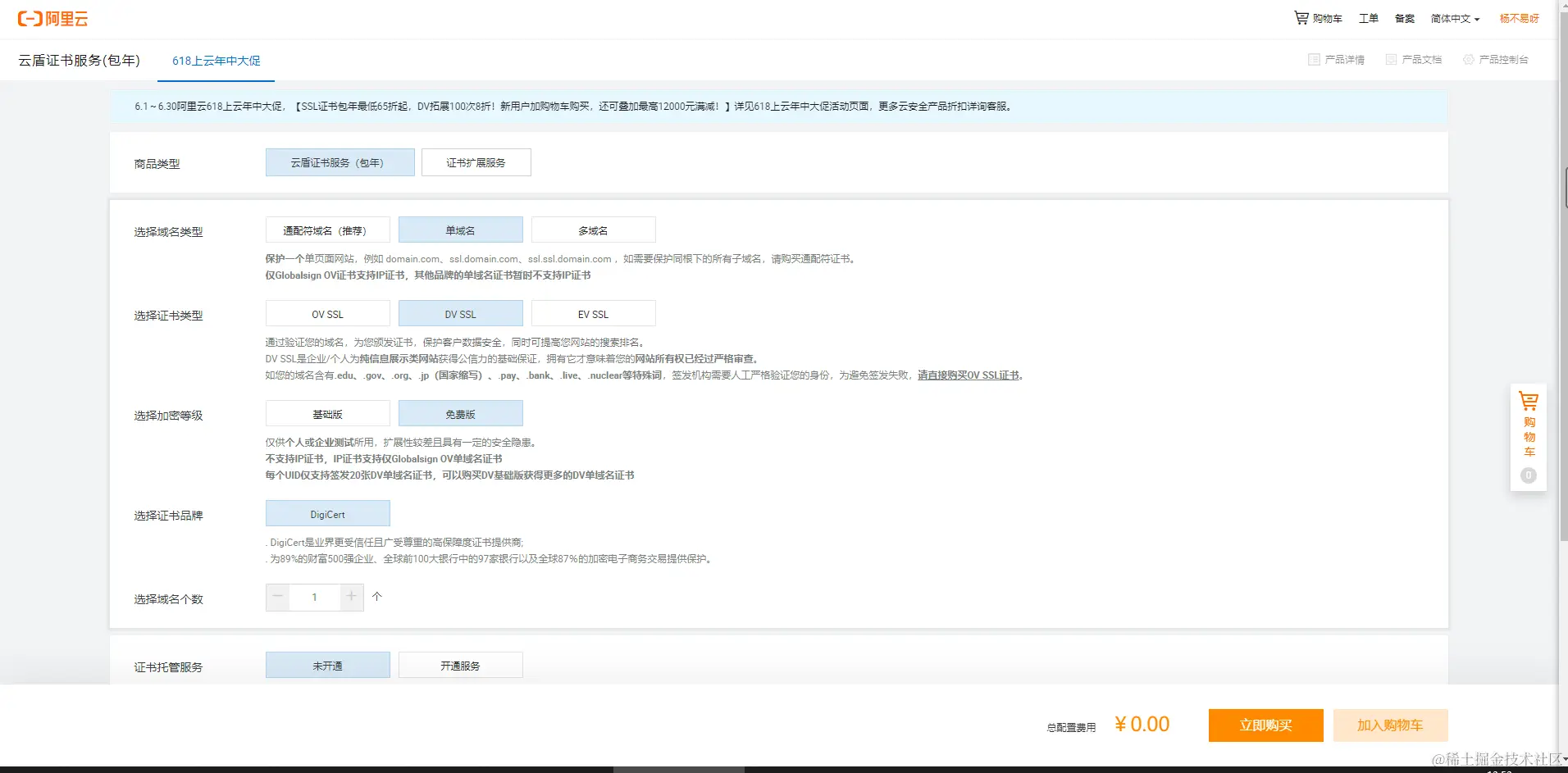
Task: Increase domain count with plus button
Action: (351, 597)
